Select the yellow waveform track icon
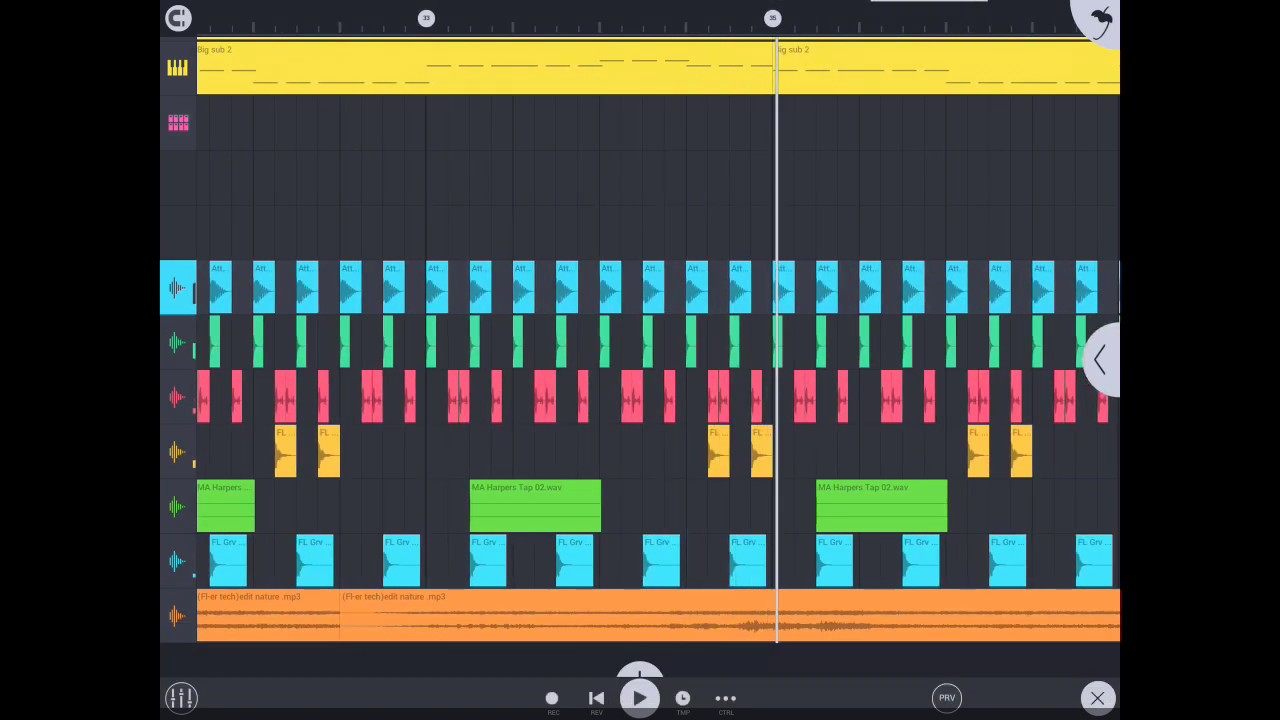 (178, 452)
